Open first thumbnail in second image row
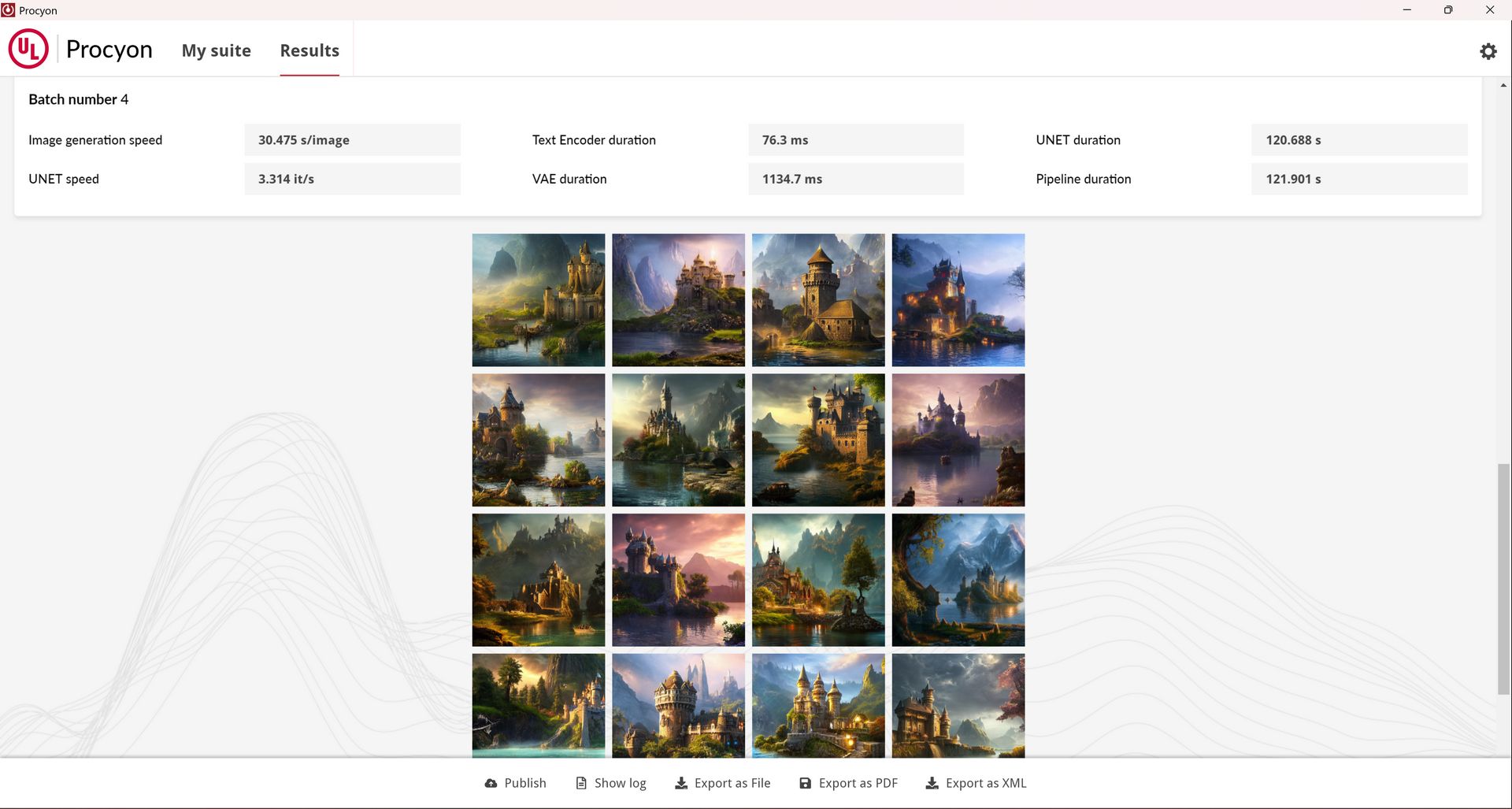Screen dimensions: 1512x809 point(539,440)
